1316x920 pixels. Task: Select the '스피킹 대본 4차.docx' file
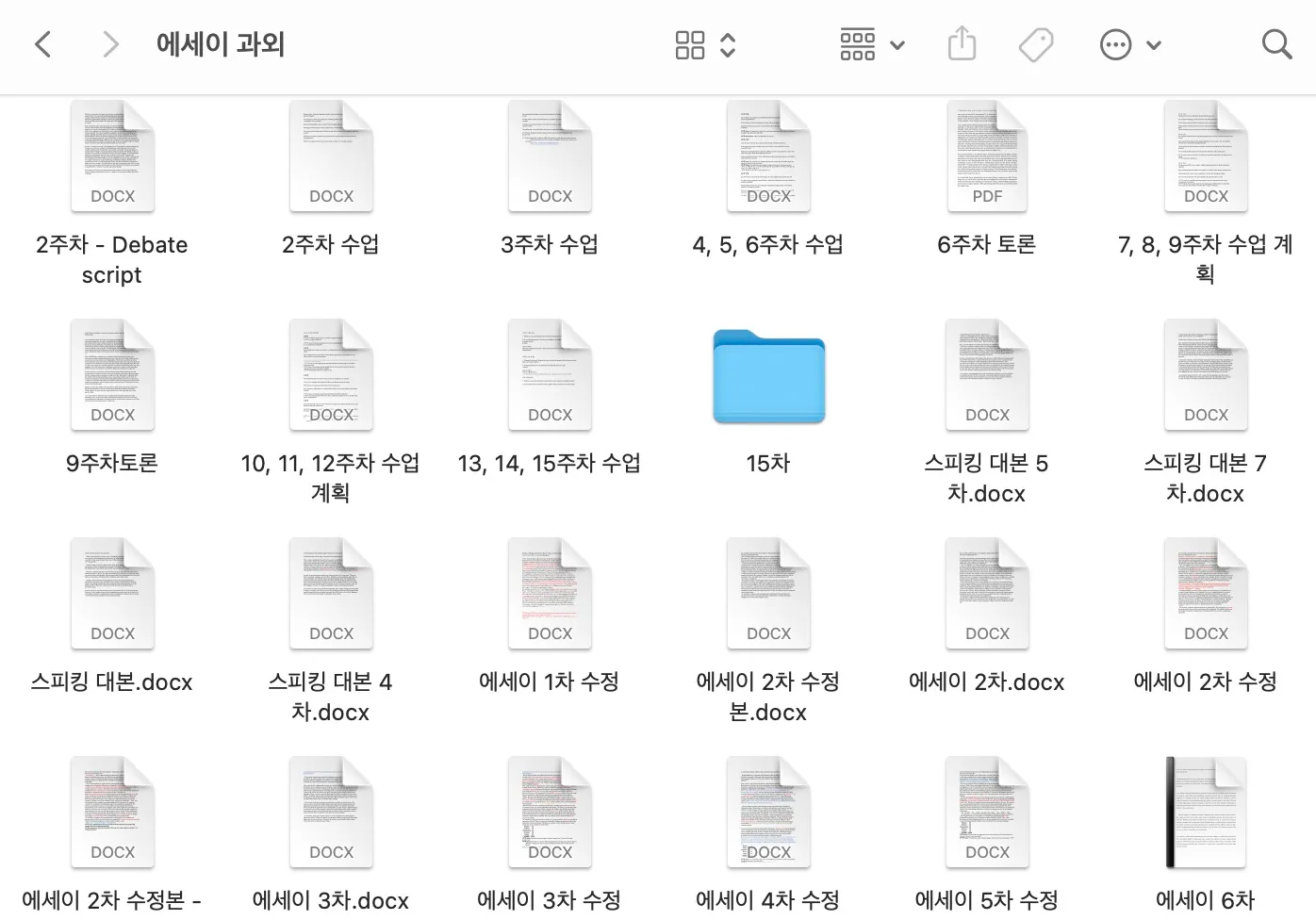(x=331, y=593)
